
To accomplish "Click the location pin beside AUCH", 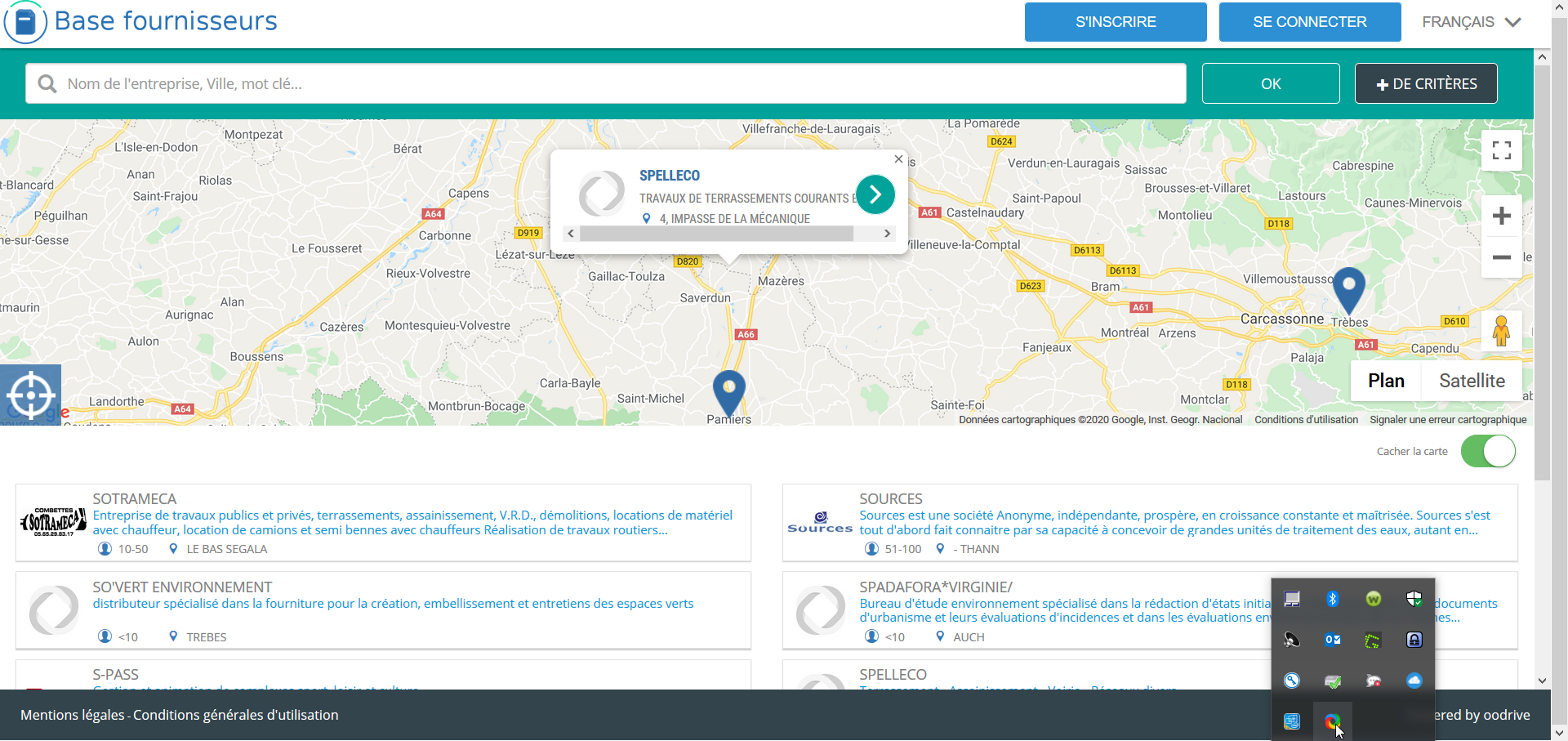I will pos(940,636).
